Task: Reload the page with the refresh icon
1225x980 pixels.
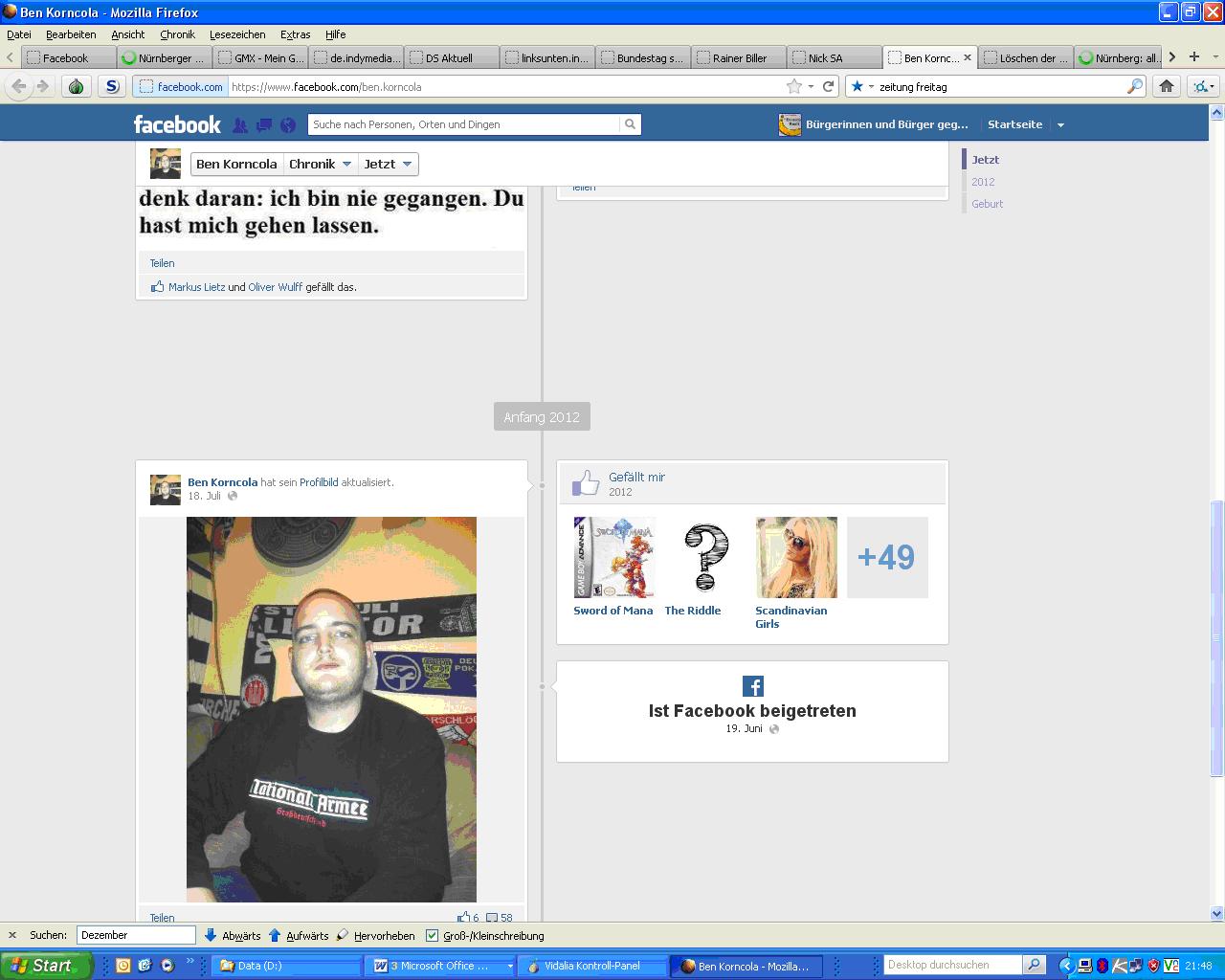Action: tap(829, 86)
